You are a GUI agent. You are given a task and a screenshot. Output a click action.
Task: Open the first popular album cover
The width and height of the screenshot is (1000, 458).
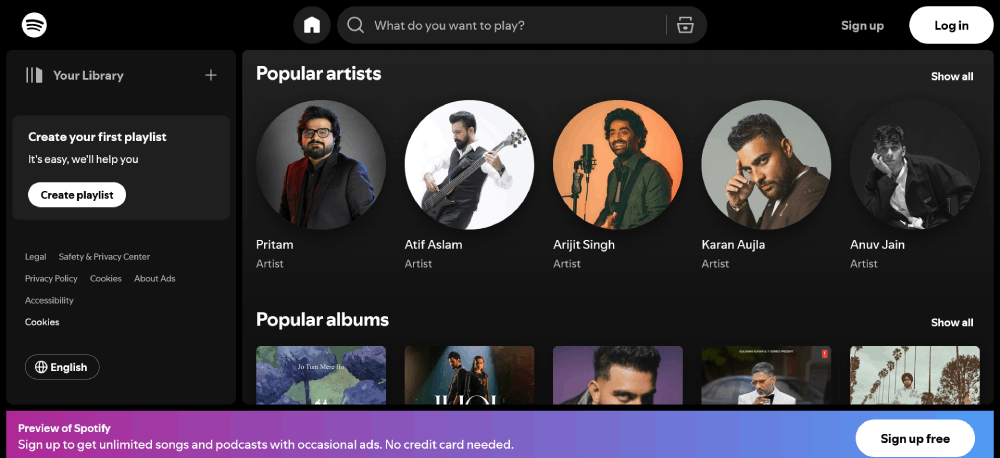[x=320, y=375]
